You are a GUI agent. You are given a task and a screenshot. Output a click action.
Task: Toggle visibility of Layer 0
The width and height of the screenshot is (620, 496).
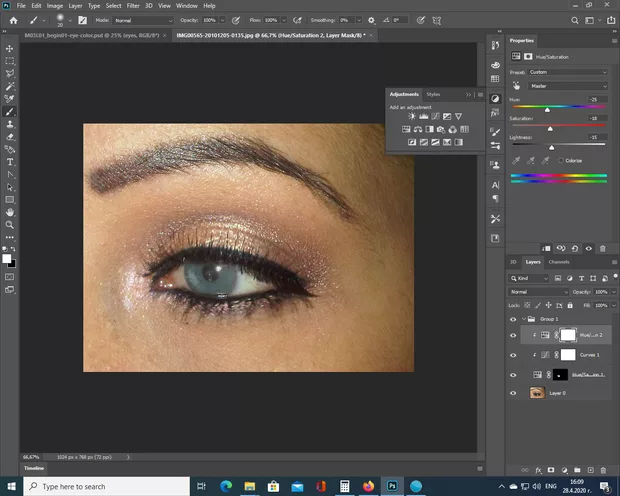click(x=514, y=393)
